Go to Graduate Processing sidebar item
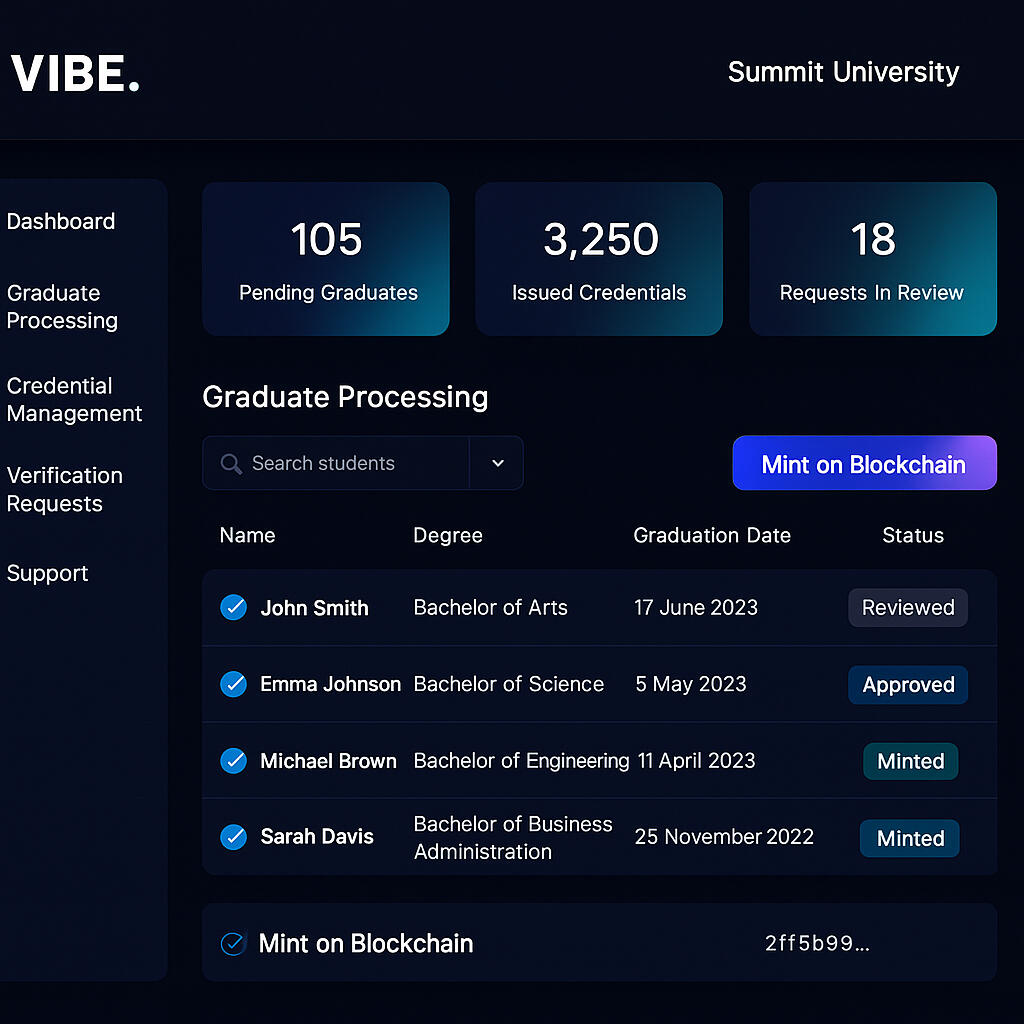 62,306
